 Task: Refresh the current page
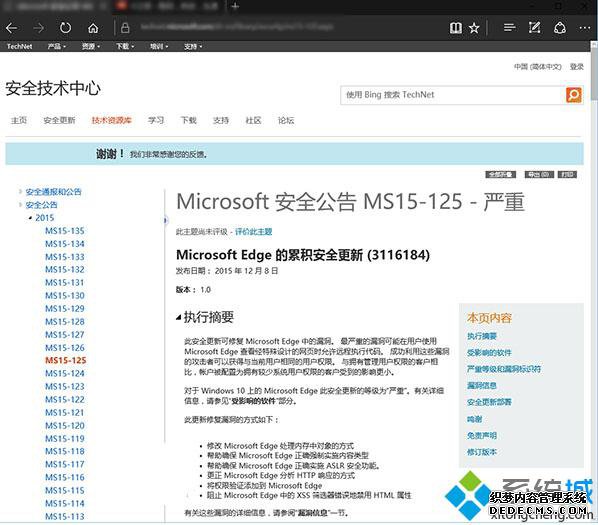[65, 28]
